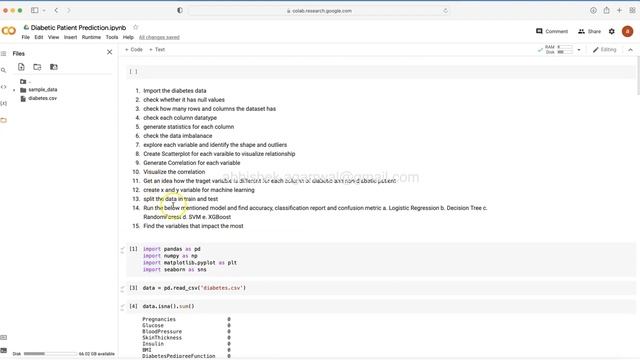Viewport: 640px width, 360px height.
Task: Open the Insert menu
Action: [x=70, y=37]
